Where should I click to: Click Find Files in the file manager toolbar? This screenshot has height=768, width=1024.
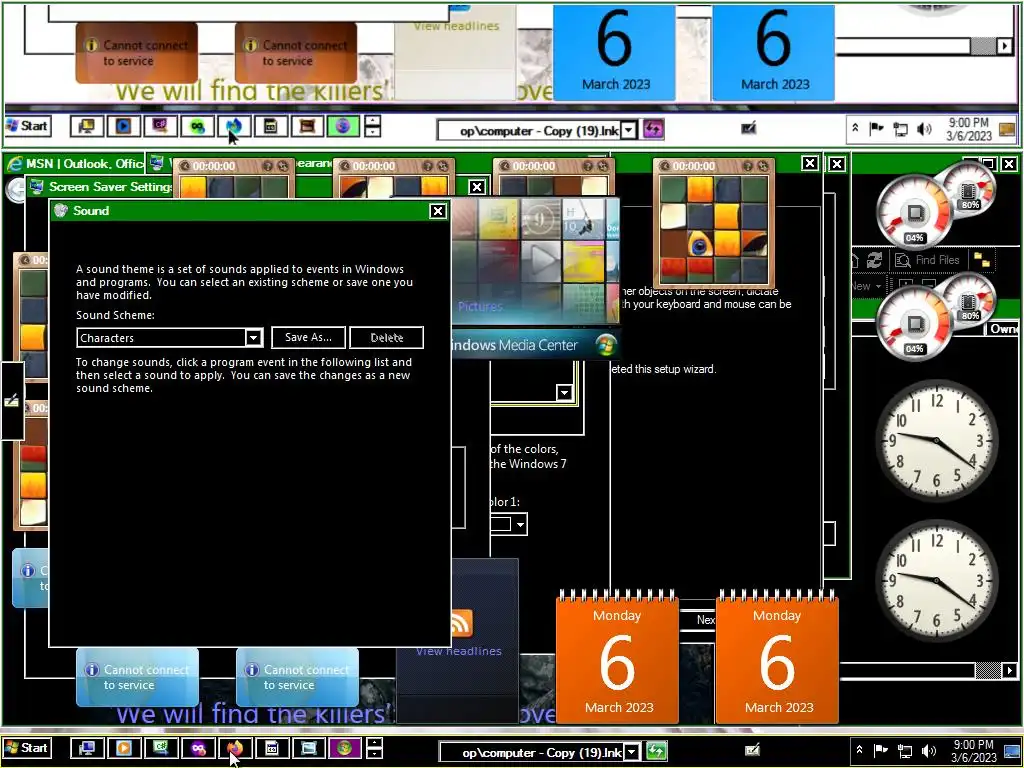click(x=927, y=260)
